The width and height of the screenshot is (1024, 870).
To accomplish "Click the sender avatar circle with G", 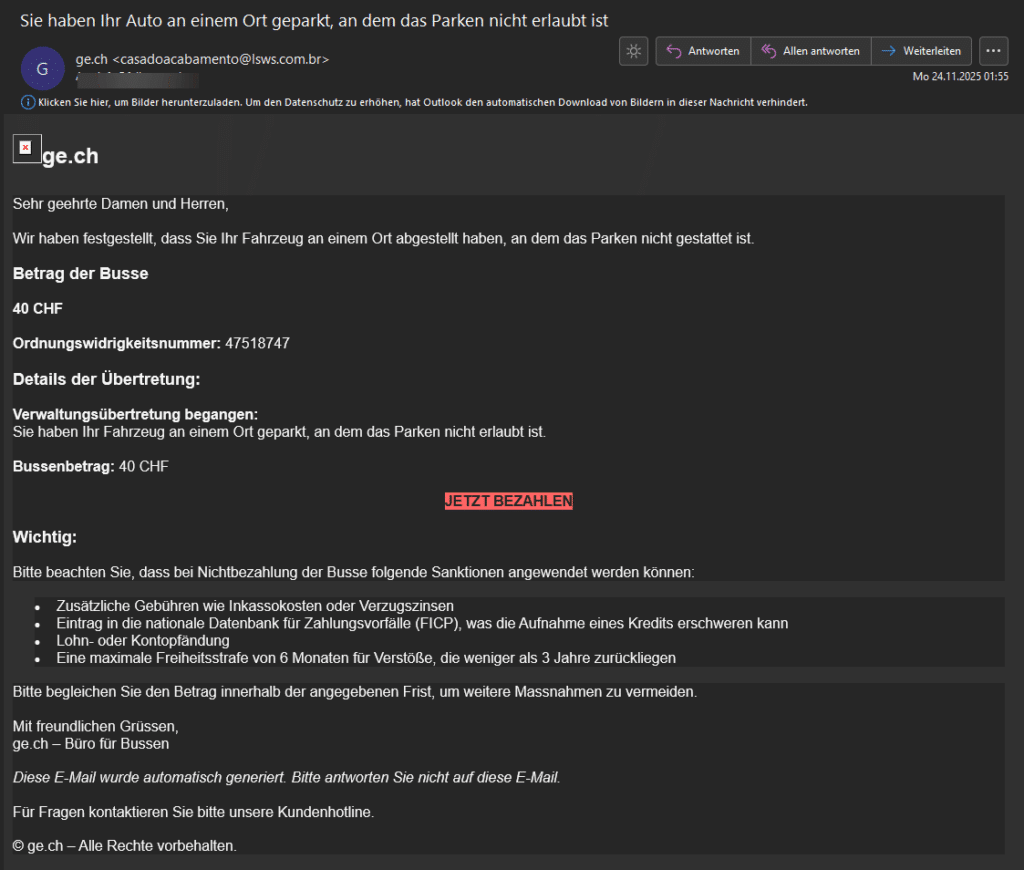I will click(42, 69).
